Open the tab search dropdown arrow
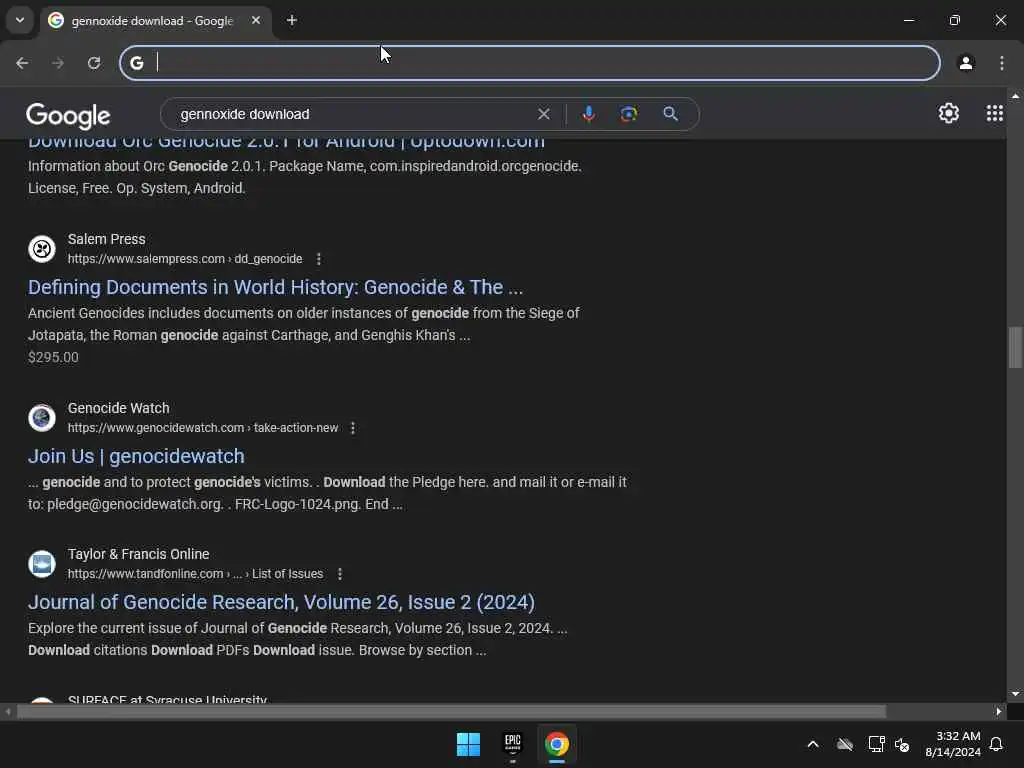The image size is (1024, 768). [20, 20]
